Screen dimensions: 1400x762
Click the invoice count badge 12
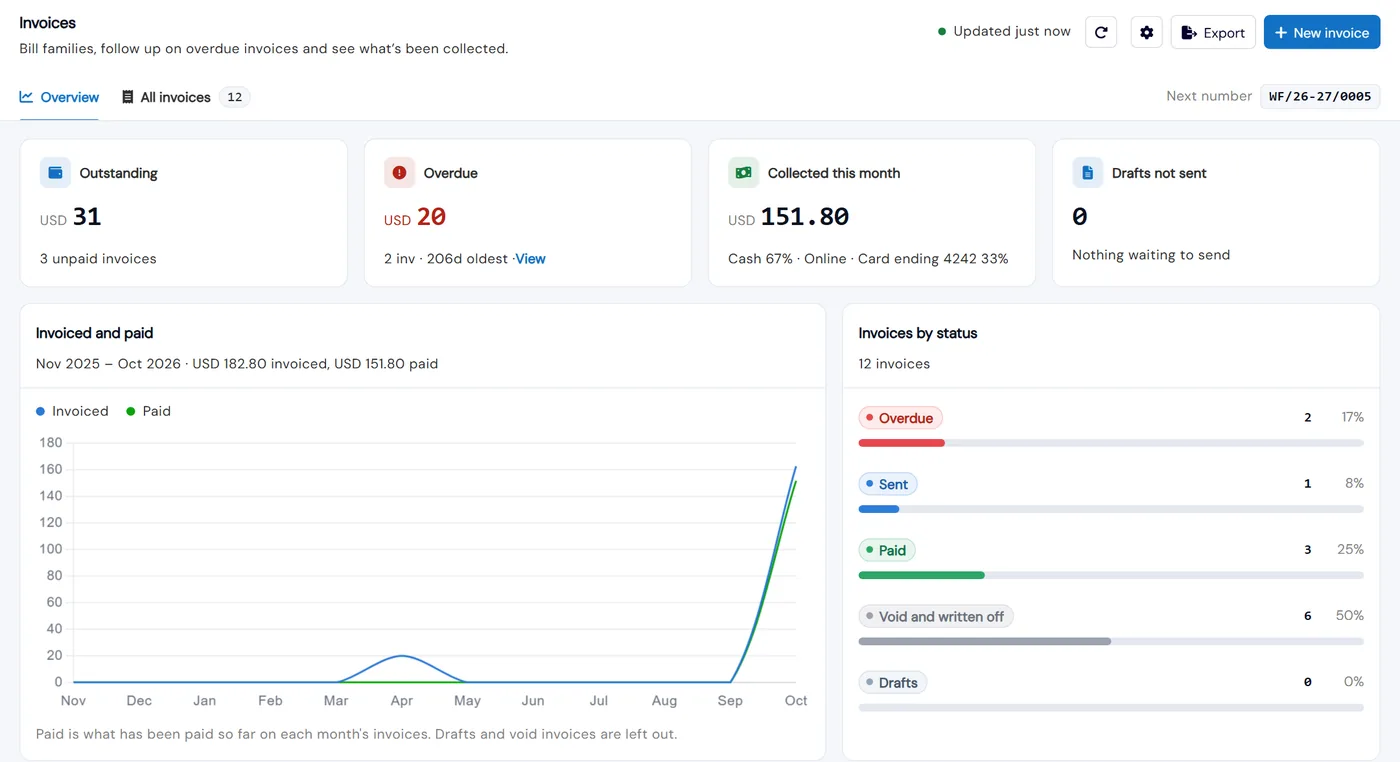click(234, 97)
